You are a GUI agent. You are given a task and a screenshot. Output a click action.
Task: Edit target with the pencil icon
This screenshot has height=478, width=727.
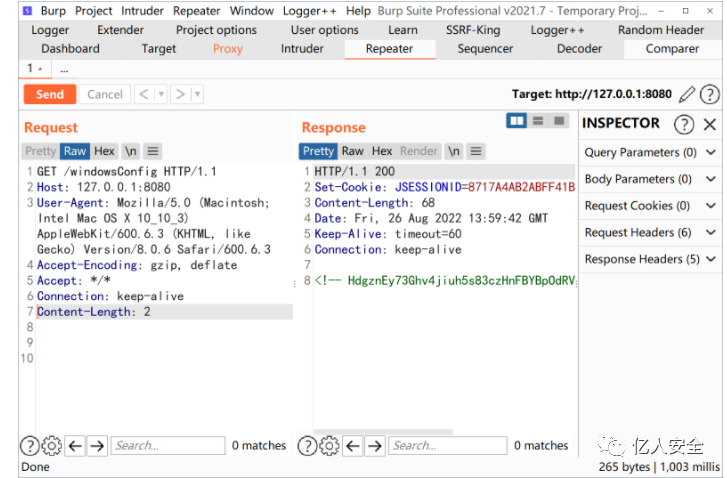687,94
